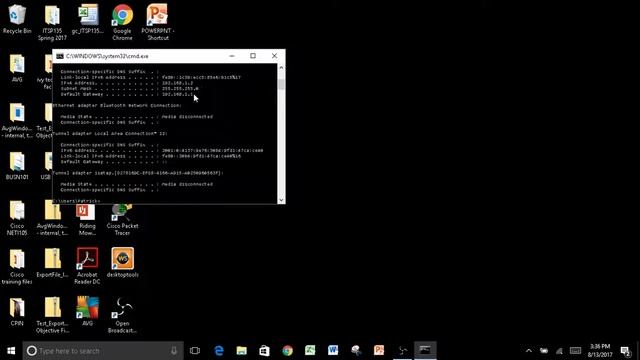640x360 pixels.
Task: Click the taskbar icon between Word and PowerPoint
Action: 356,351
